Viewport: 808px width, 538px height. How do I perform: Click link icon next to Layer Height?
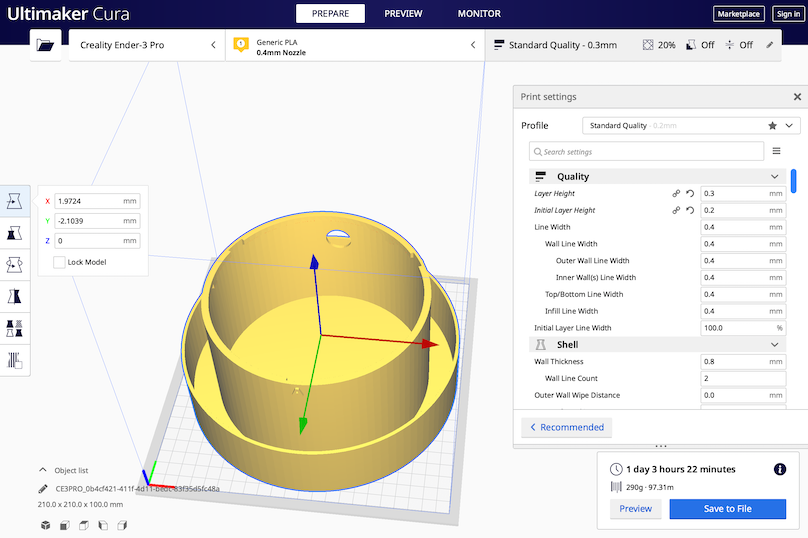(x=676, y=194)
